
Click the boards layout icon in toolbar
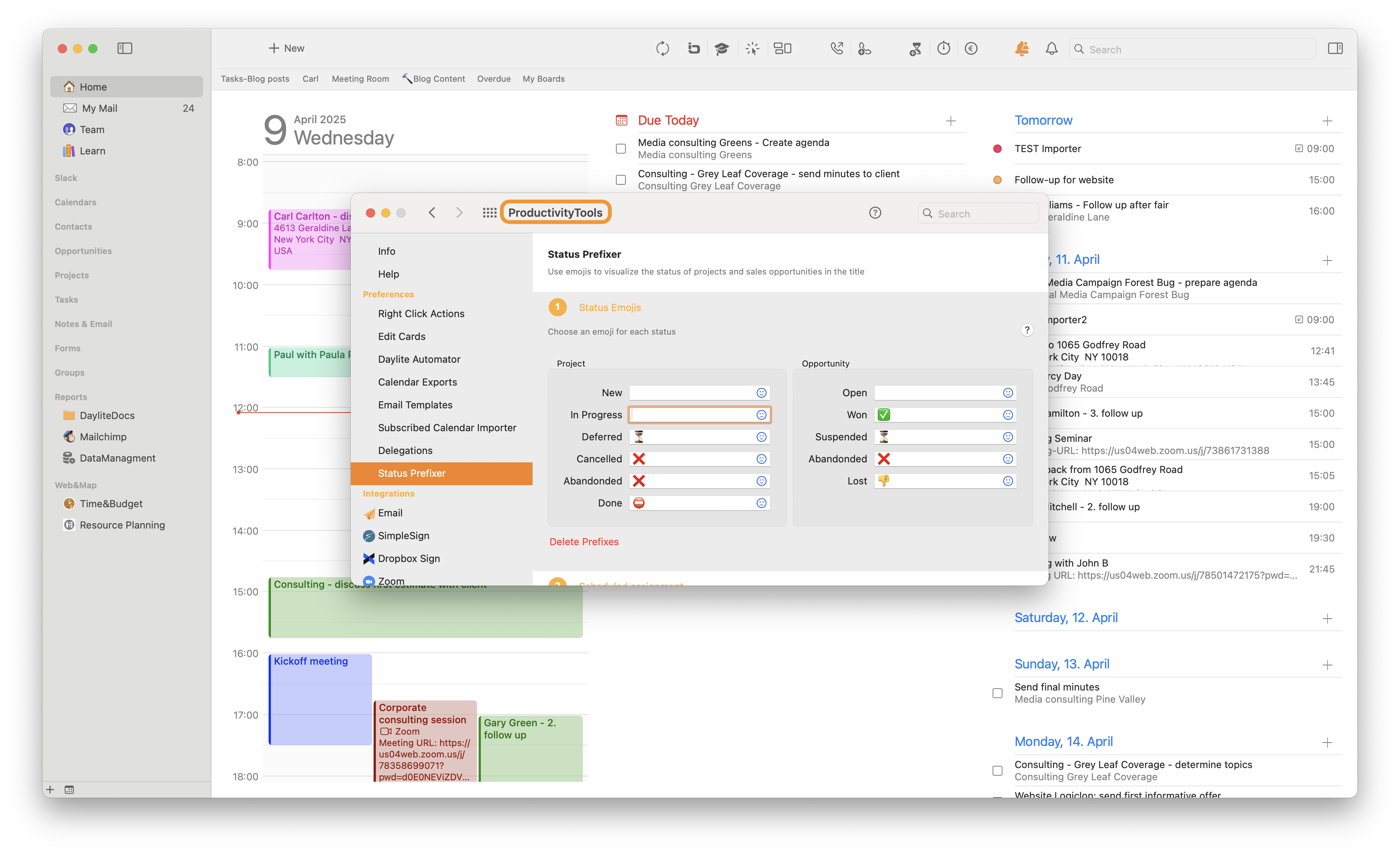(783, 49)
